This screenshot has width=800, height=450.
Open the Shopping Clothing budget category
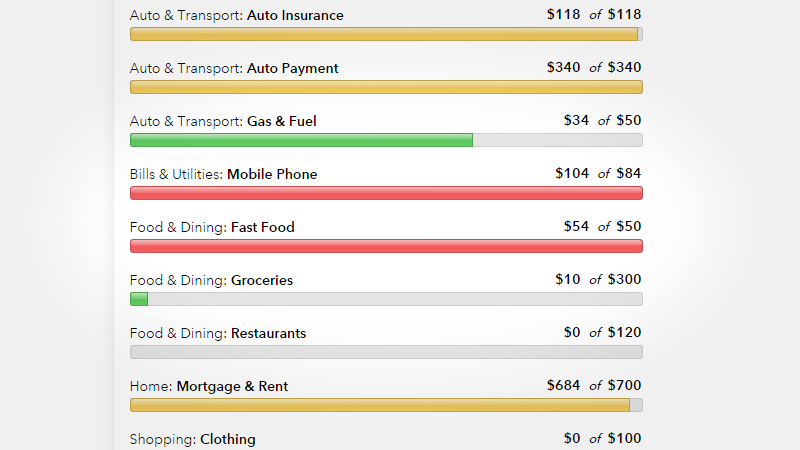[192, 439]
